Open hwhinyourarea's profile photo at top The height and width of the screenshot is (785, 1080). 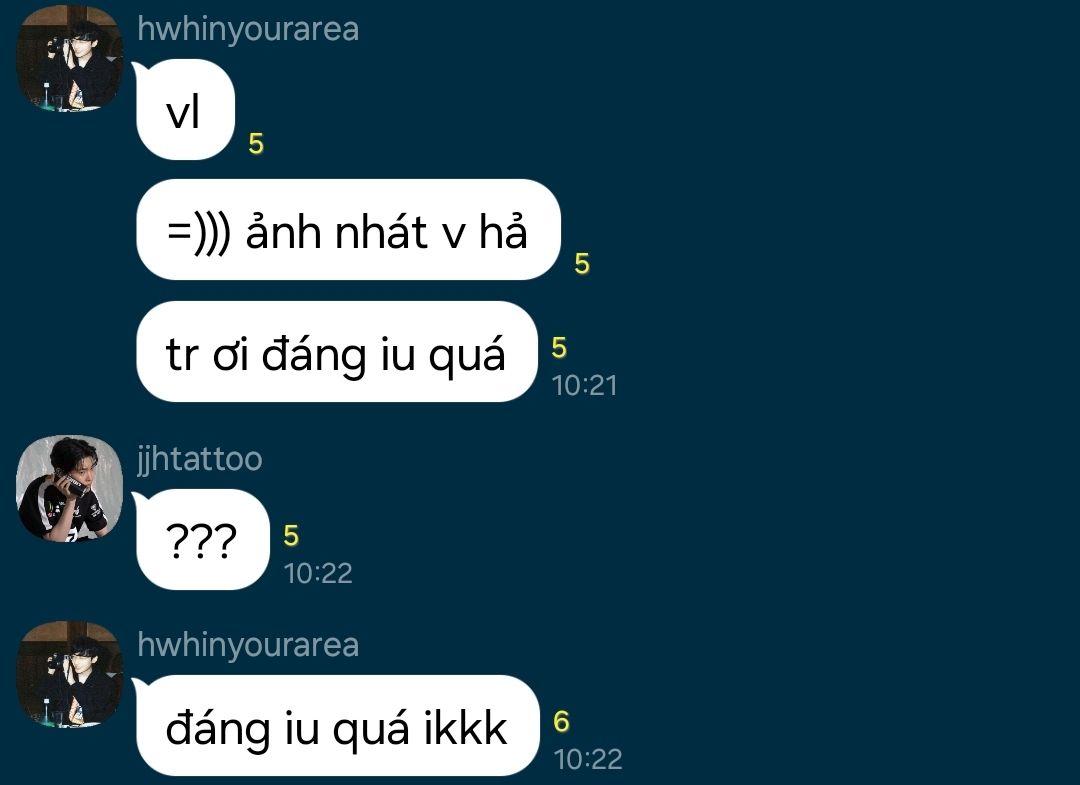point(70,58)
